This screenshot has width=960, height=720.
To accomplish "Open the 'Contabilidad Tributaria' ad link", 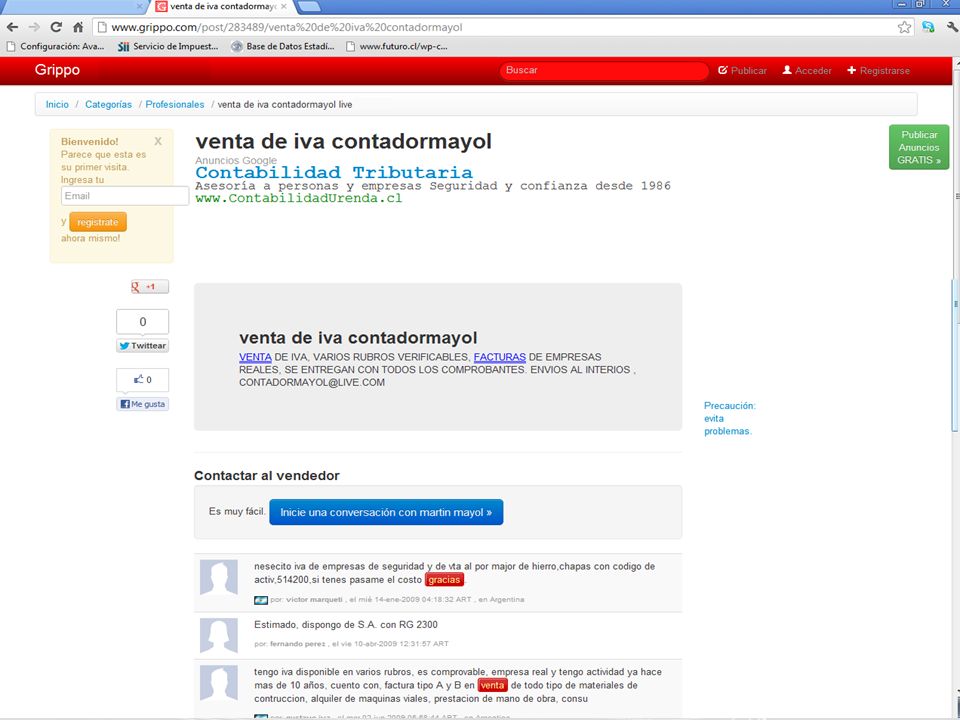I will [x=334, y=173].
